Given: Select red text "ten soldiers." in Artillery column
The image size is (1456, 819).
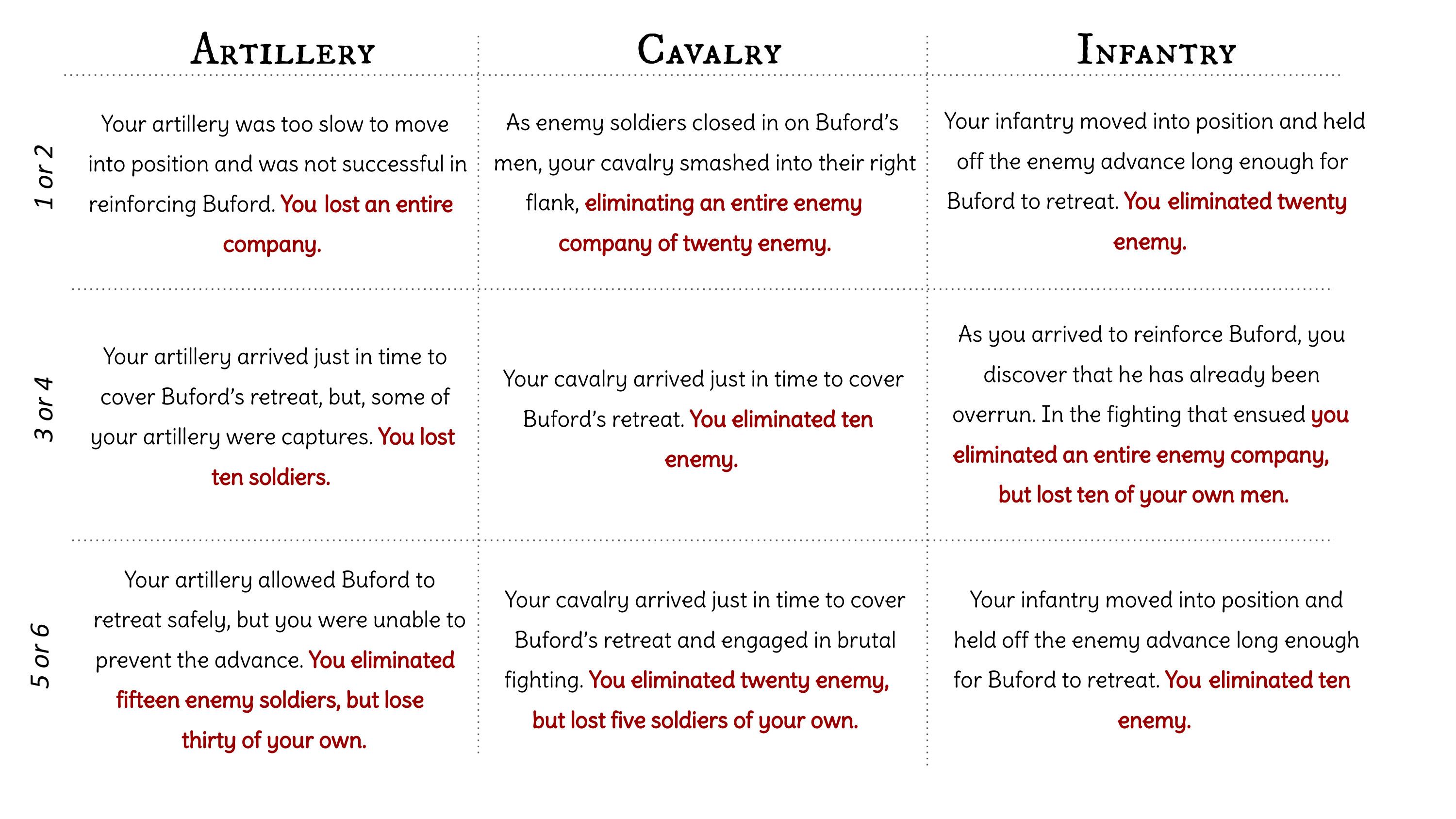Looking at the screenshot, I should (x=271, y=478).
